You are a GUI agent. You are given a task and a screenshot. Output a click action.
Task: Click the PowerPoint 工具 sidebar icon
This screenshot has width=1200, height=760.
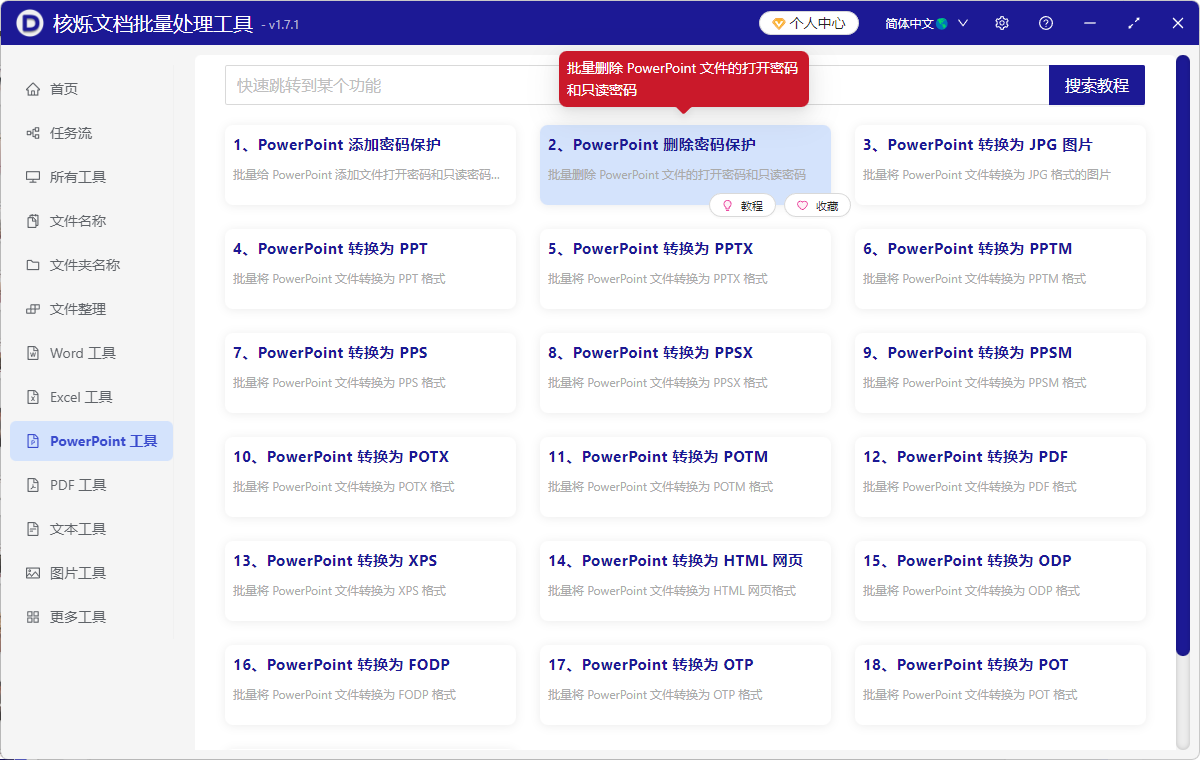click(x=33, y=441)
